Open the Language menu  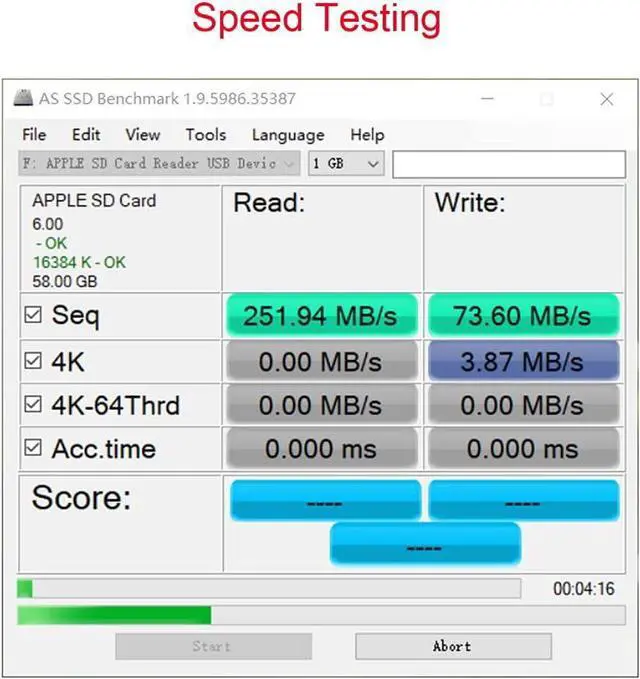(288, 135)
